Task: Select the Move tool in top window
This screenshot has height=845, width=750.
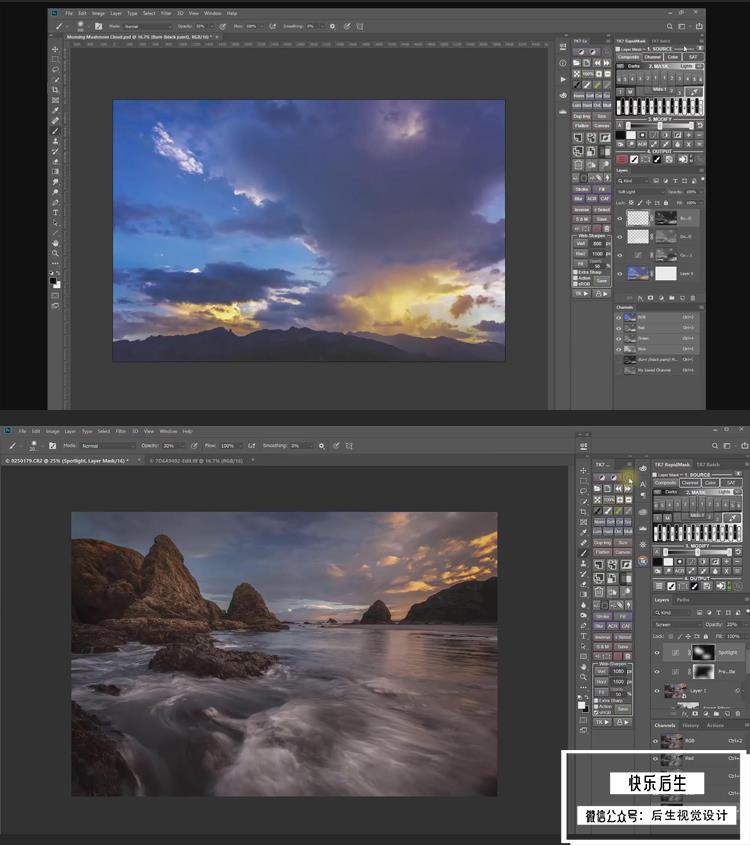Action: [55, 49]
